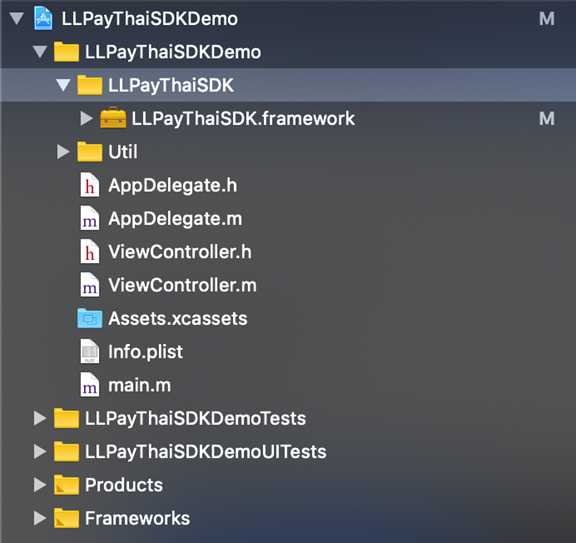Screen dimensions: 576x543
Task: Expand the LLPayThaiSDKDemoUITests group
Action: click(40, 452)
